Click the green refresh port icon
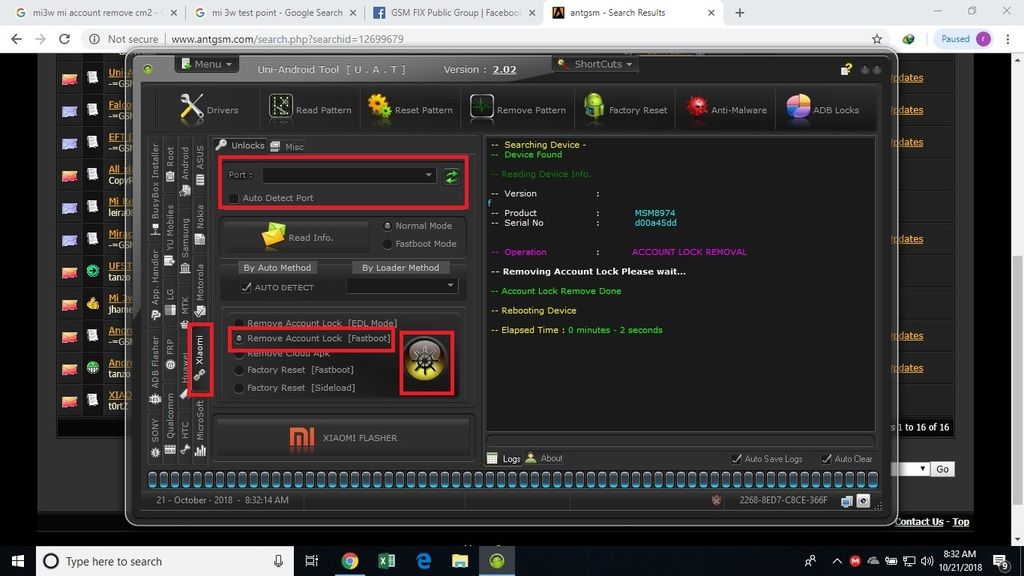This screenshot has width=1024, height=576. tap(452, 176)
